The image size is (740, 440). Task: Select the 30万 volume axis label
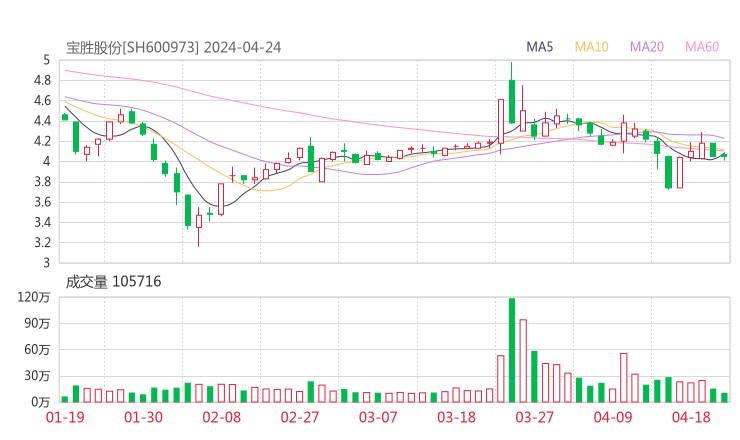coord(37,376)
